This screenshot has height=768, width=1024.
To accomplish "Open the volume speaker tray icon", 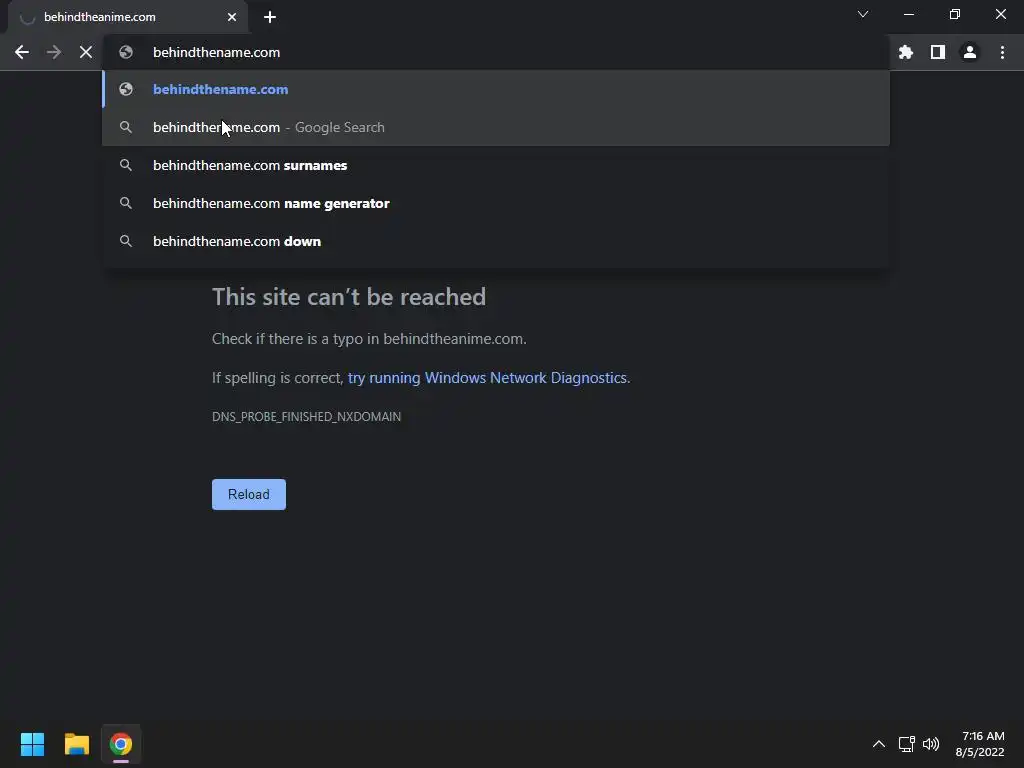I will 931,744.
